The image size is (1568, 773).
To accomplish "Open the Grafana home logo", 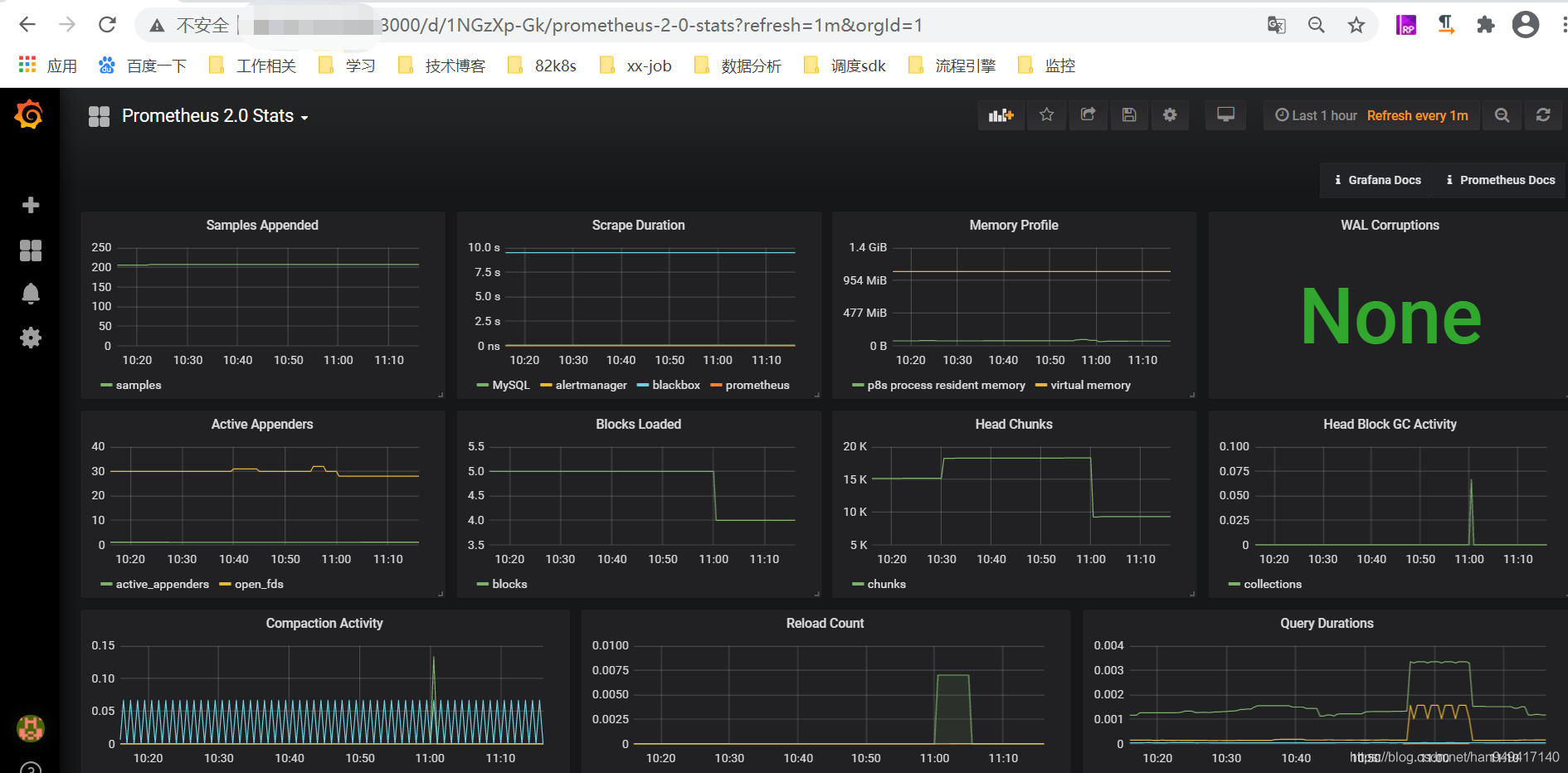I will (x=29, y=114).
